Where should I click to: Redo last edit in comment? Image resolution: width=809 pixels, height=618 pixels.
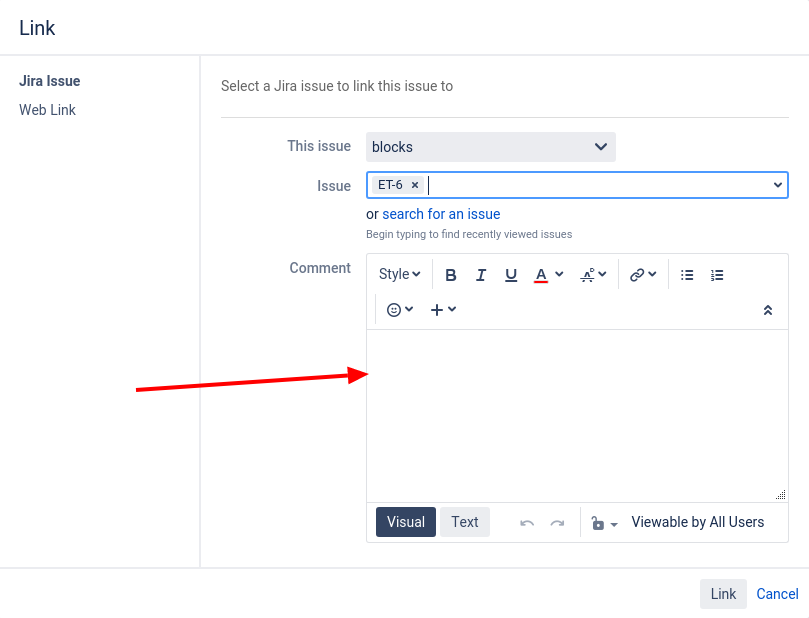click(x=557, y=523)
